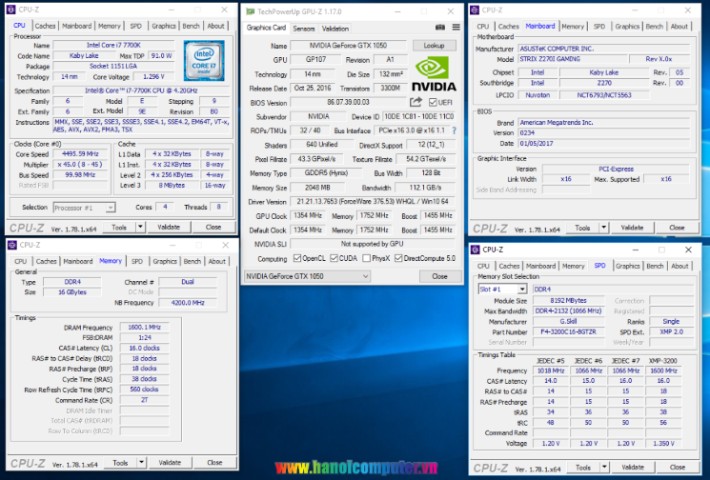Click the CPU-Z title icon in Mainboard window
This screenshot has width=710, height=480.
[475, 10]
